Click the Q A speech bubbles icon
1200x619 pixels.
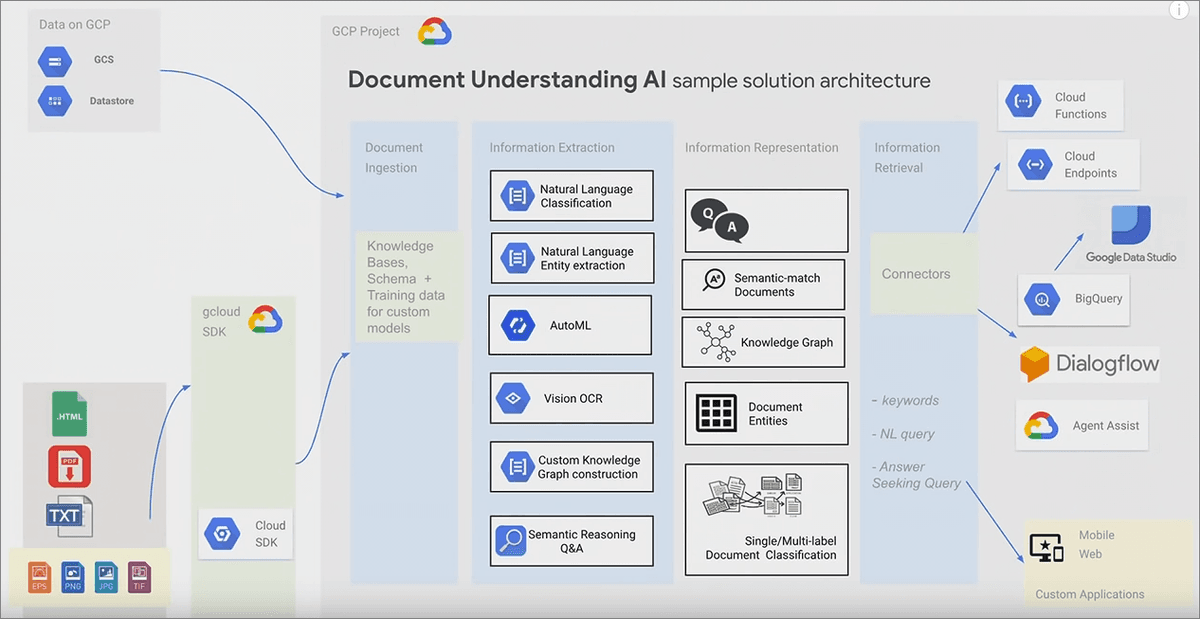point(720,220)
